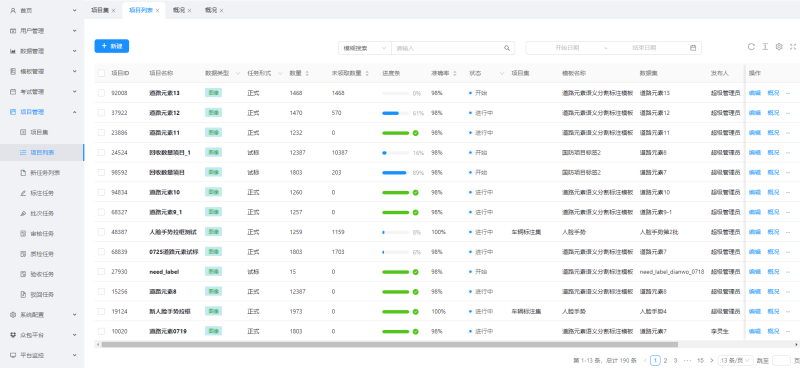Open 验收任务 in the sidebar

tap(42, 274)
